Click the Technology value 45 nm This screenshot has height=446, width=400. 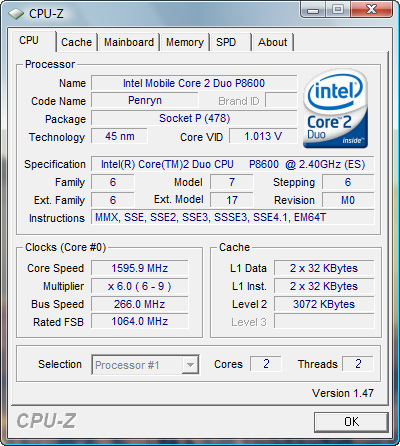[x=119, y=136]
